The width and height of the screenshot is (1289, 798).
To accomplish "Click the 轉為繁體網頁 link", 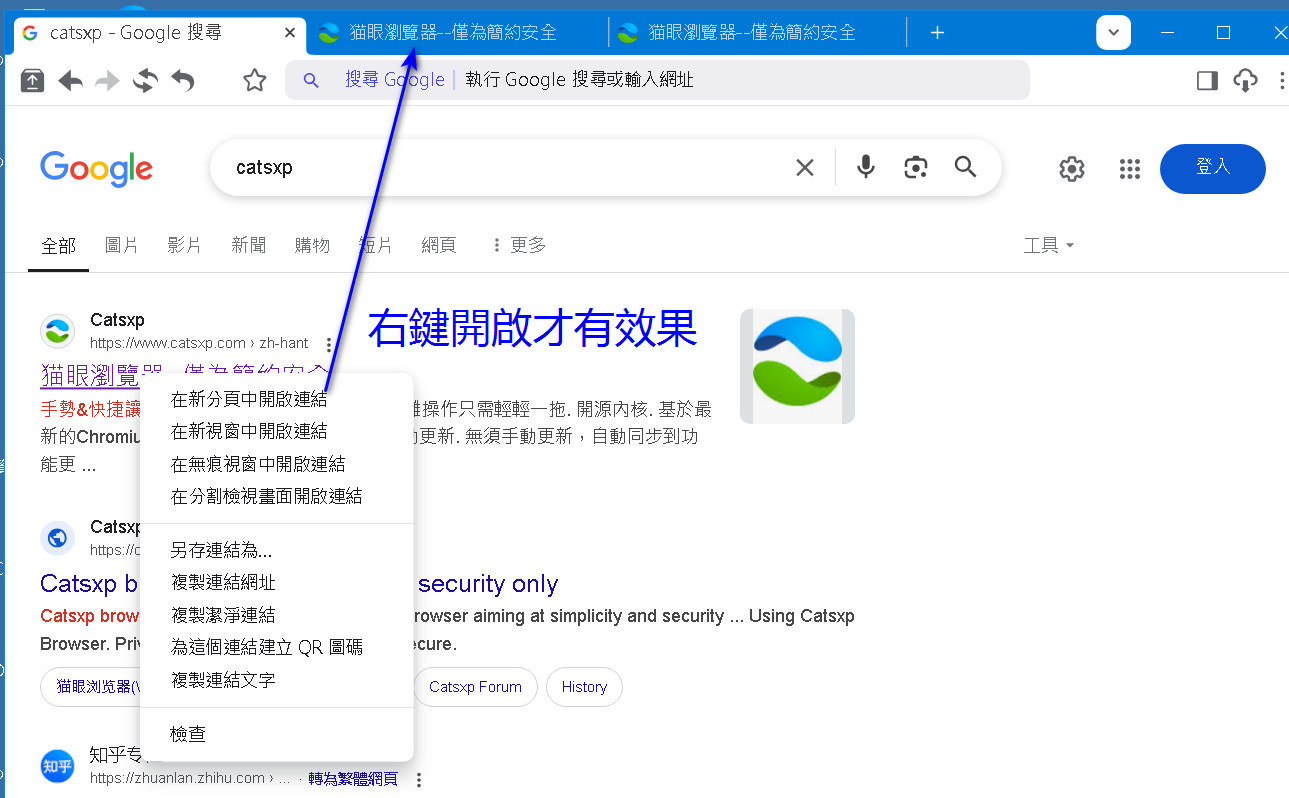I will pyautogui.click(x=353, y=779).
